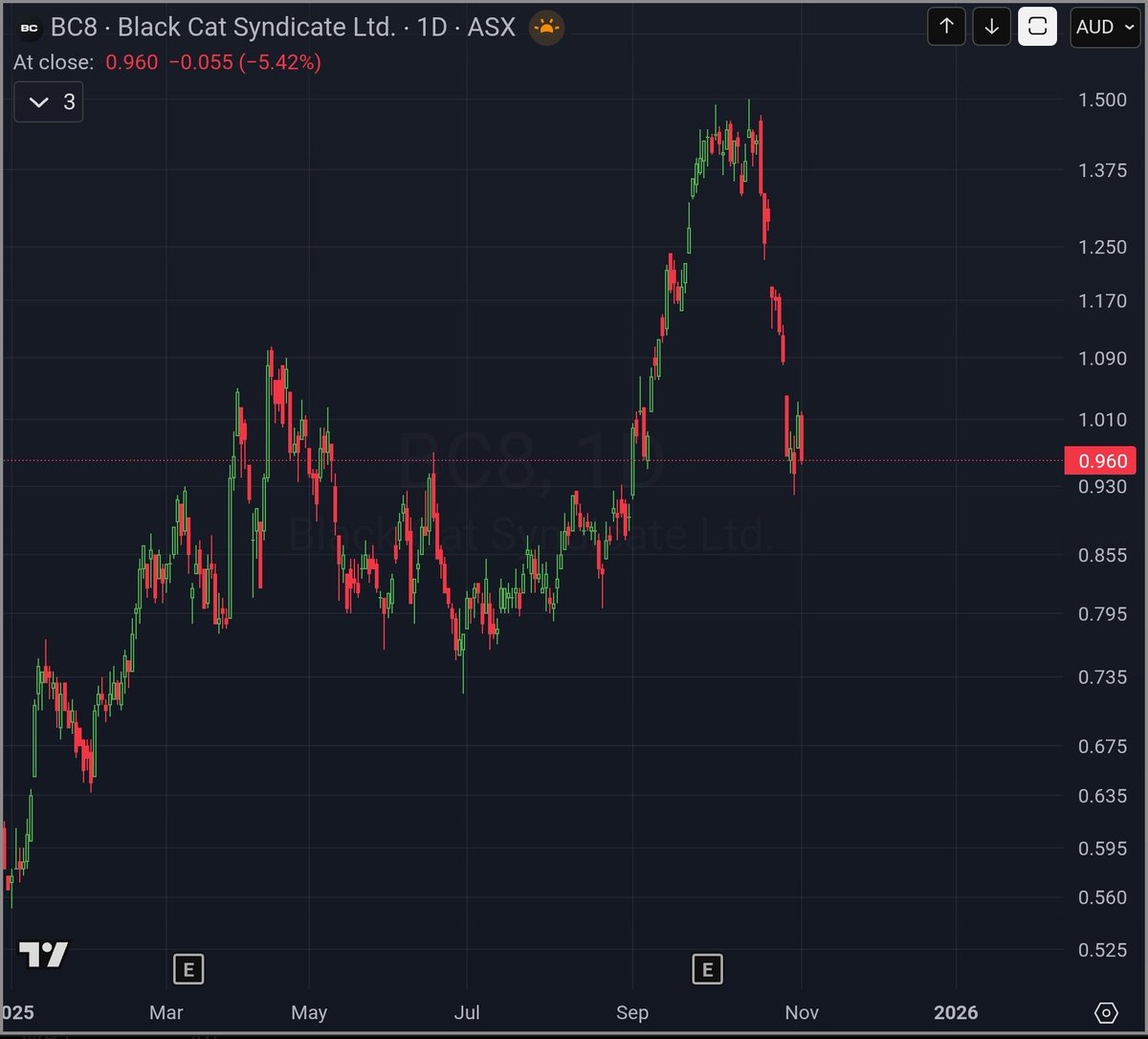Click the Sep label on time axis
The height and width of the screenshot is (1039, 1148).
coord(632,1012)
